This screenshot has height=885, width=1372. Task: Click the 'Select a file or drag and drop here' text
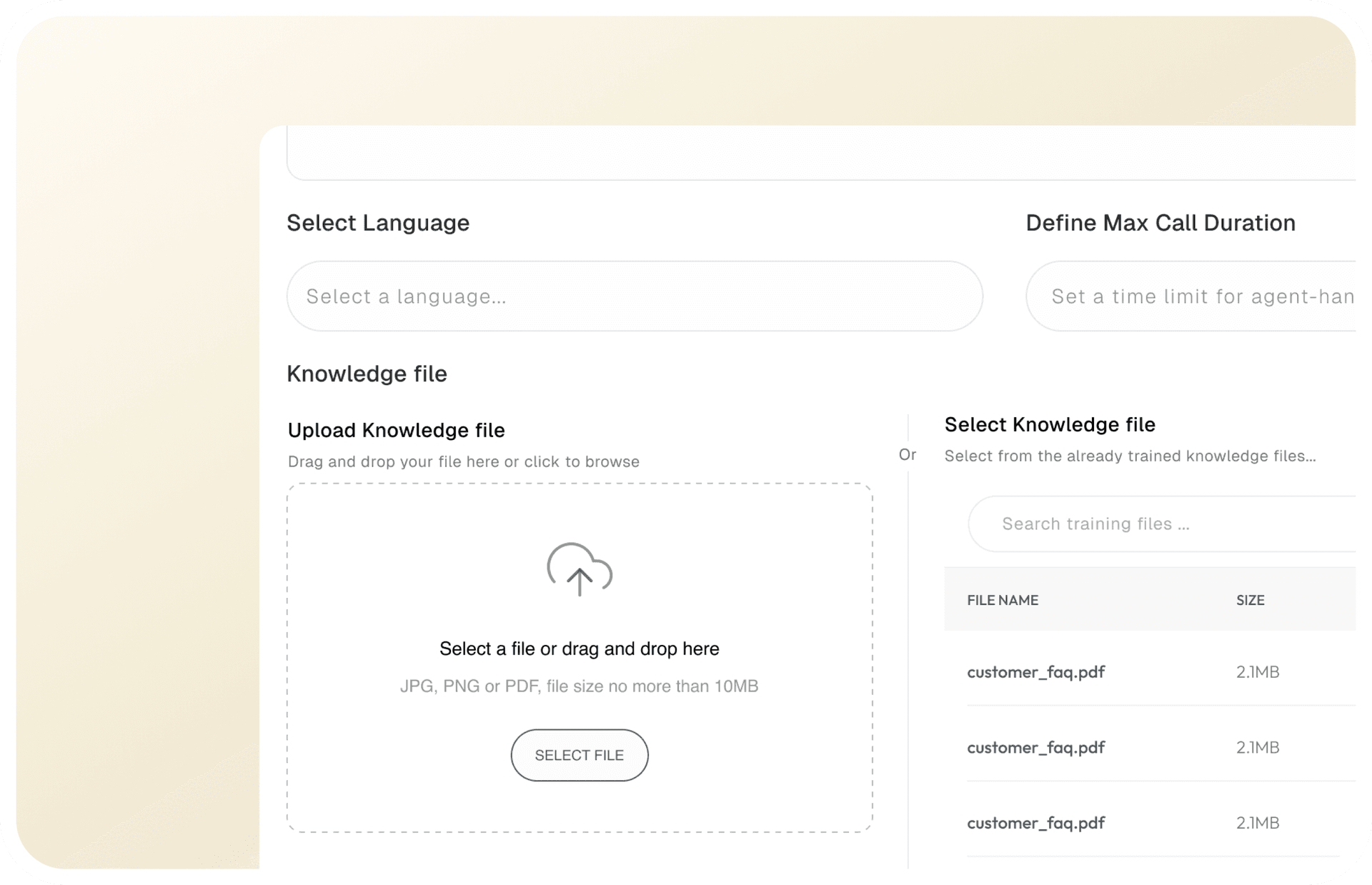[x=579, y=649]
